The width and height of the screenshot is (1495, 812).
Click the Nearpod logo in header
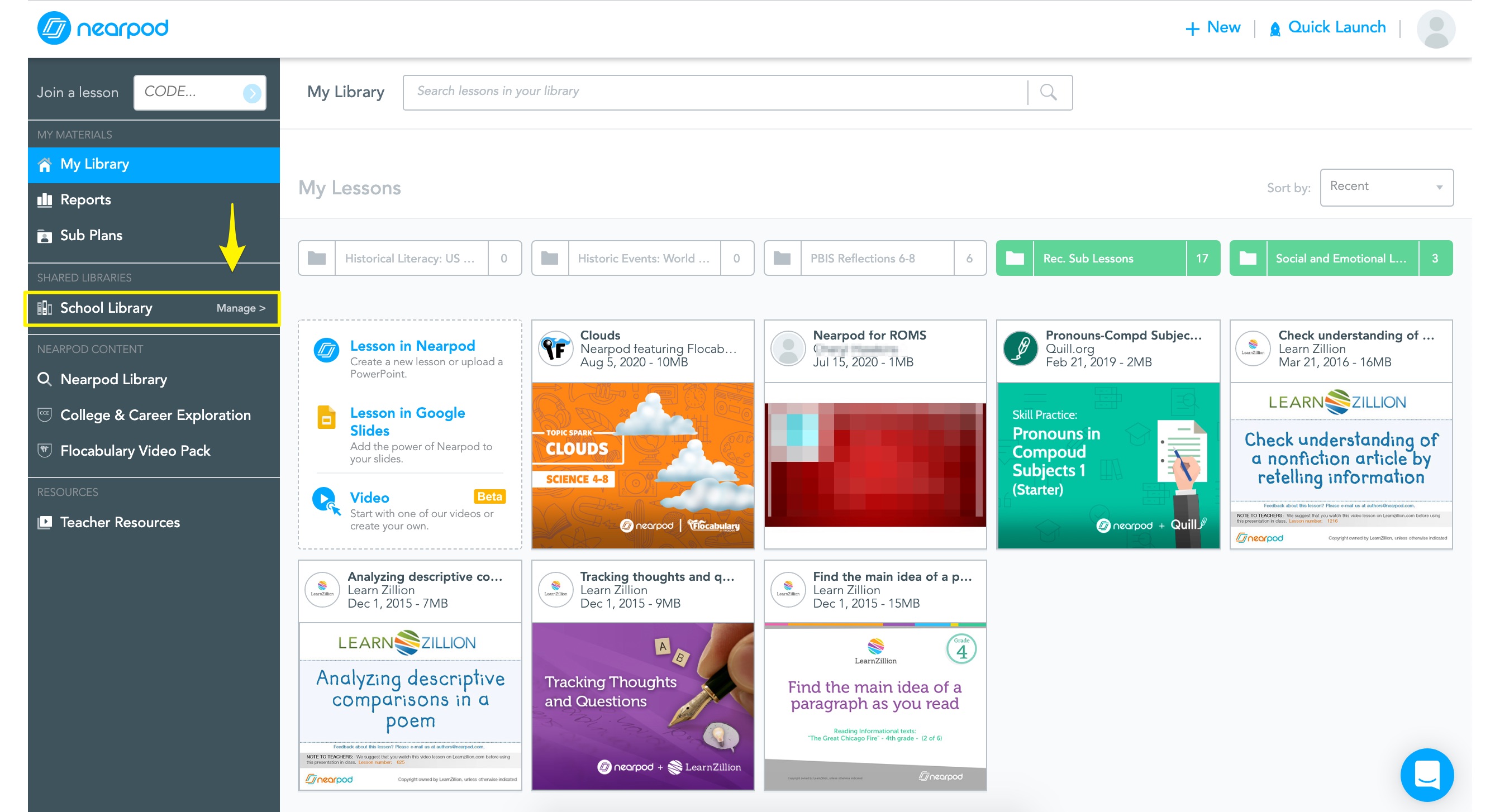[103, 27]
